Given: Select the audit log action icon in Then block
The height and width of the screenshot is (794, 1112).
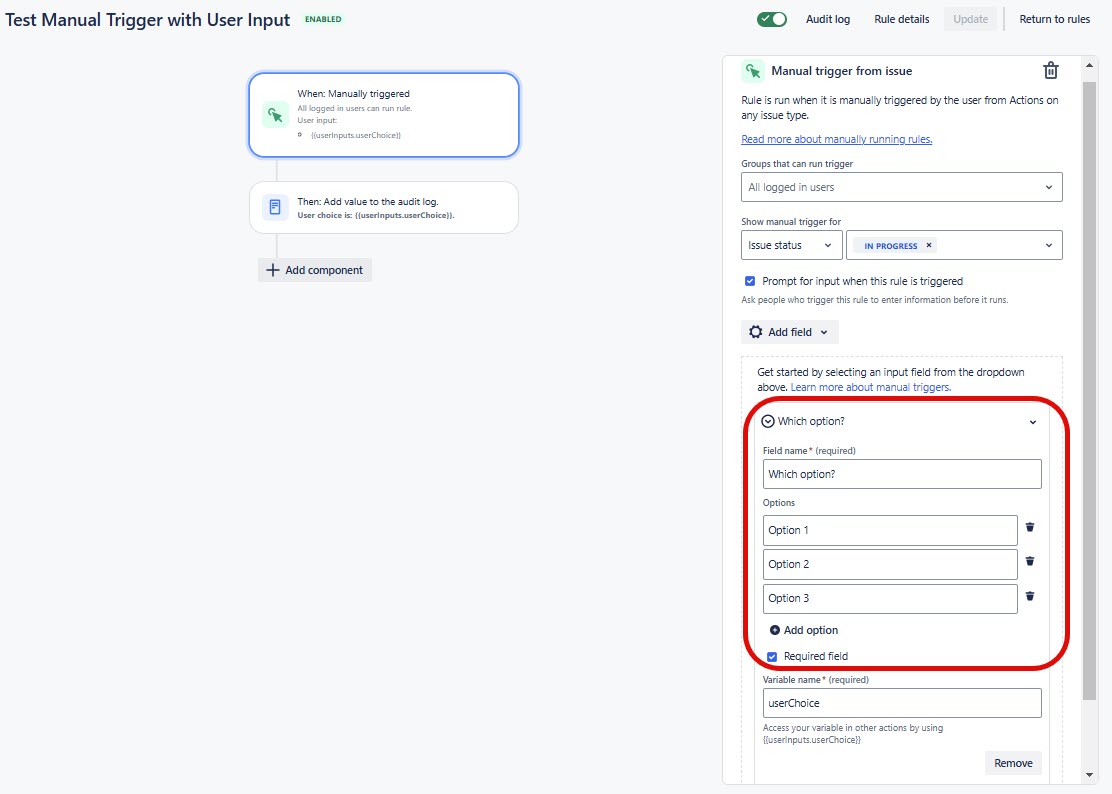Looking at the screenshot, I should pos(274,206).
